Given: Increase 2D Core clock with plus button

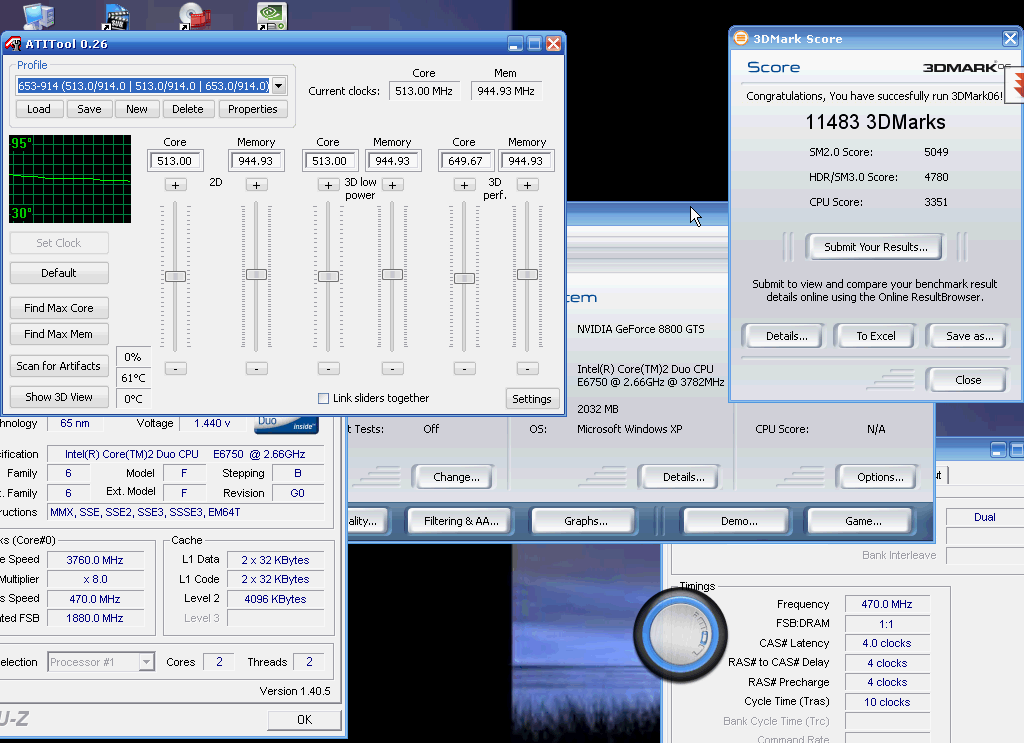Looking at the screenshot, I should 176,185.
